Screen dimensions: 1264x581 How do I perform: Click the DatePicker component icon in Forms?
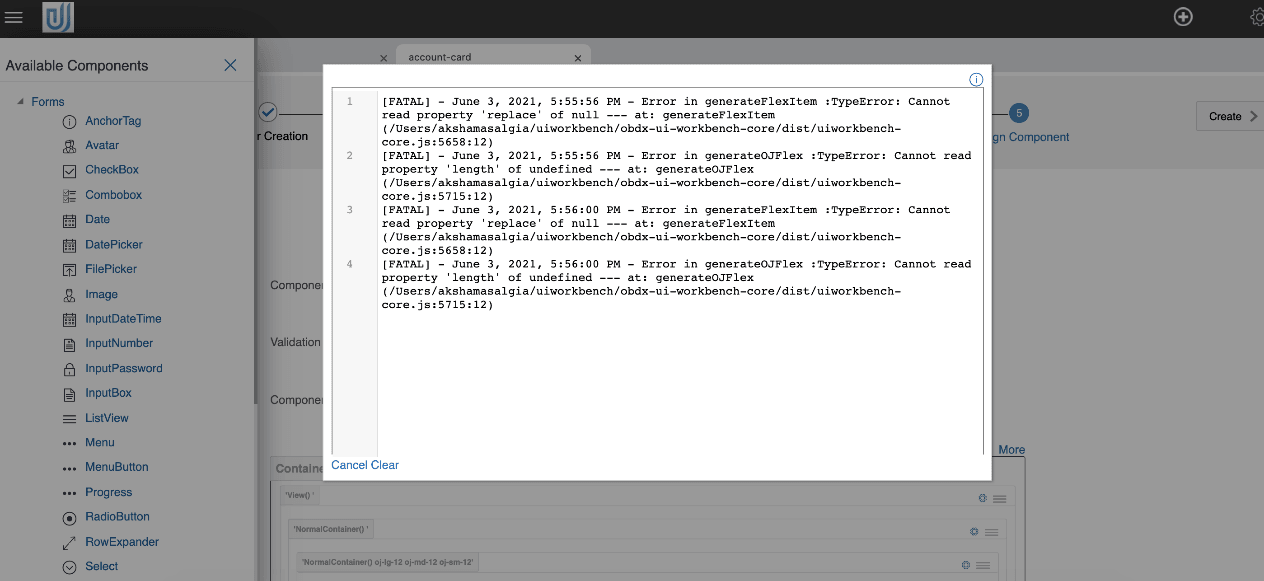(68, 244)
